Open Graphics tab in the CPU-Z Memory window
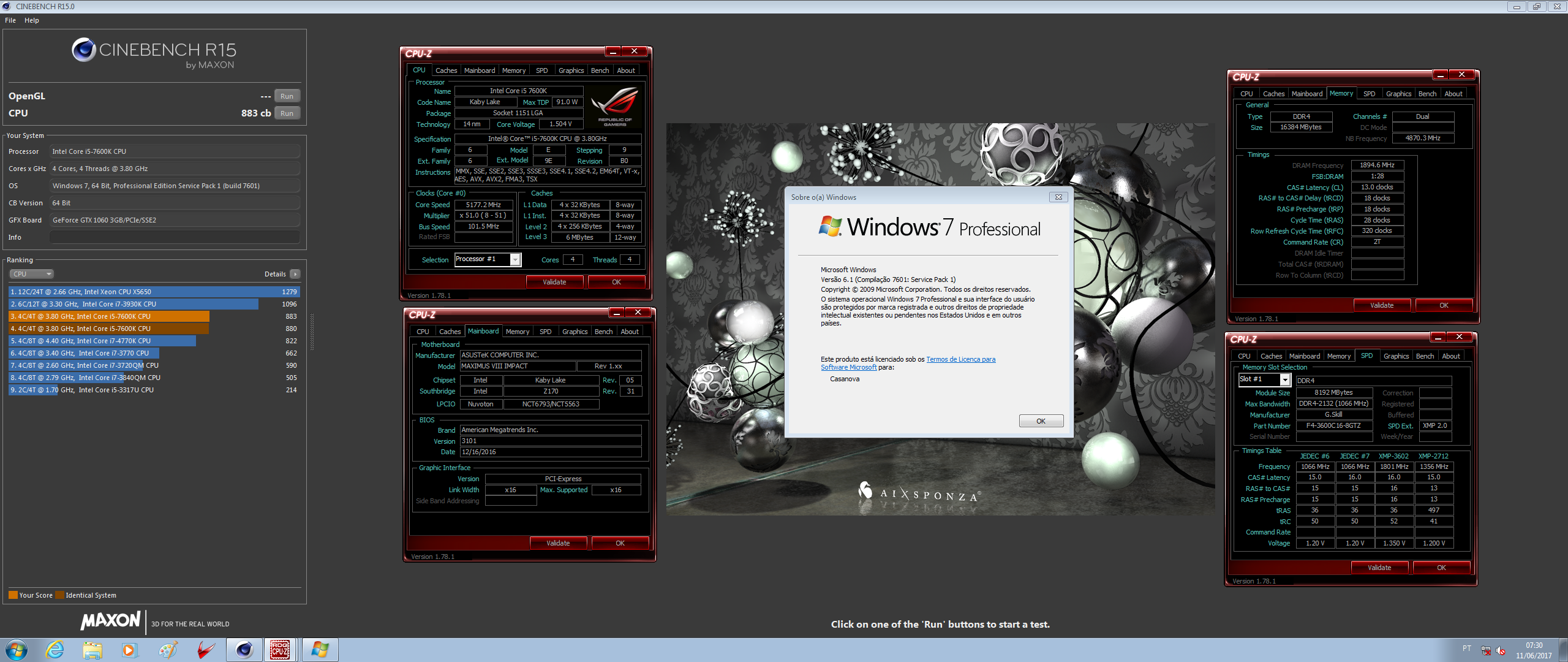 1398,94
